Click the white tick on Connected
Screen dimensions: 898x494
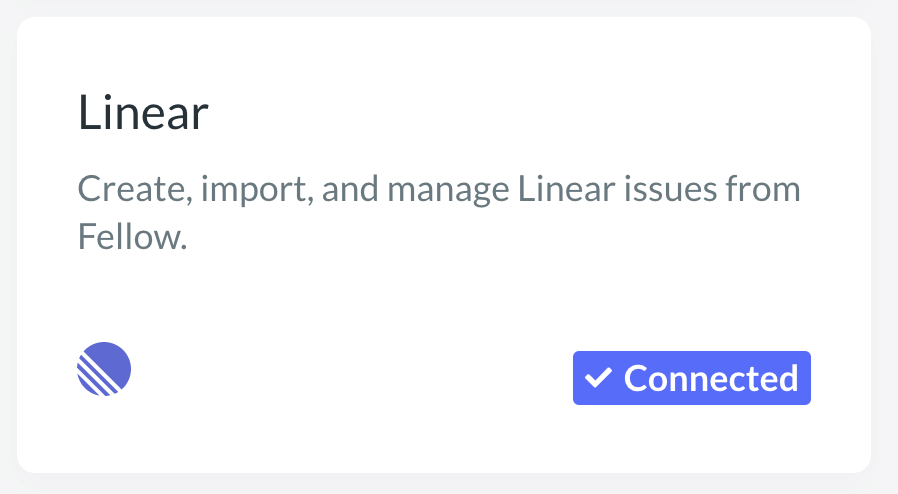click(598, 378)
